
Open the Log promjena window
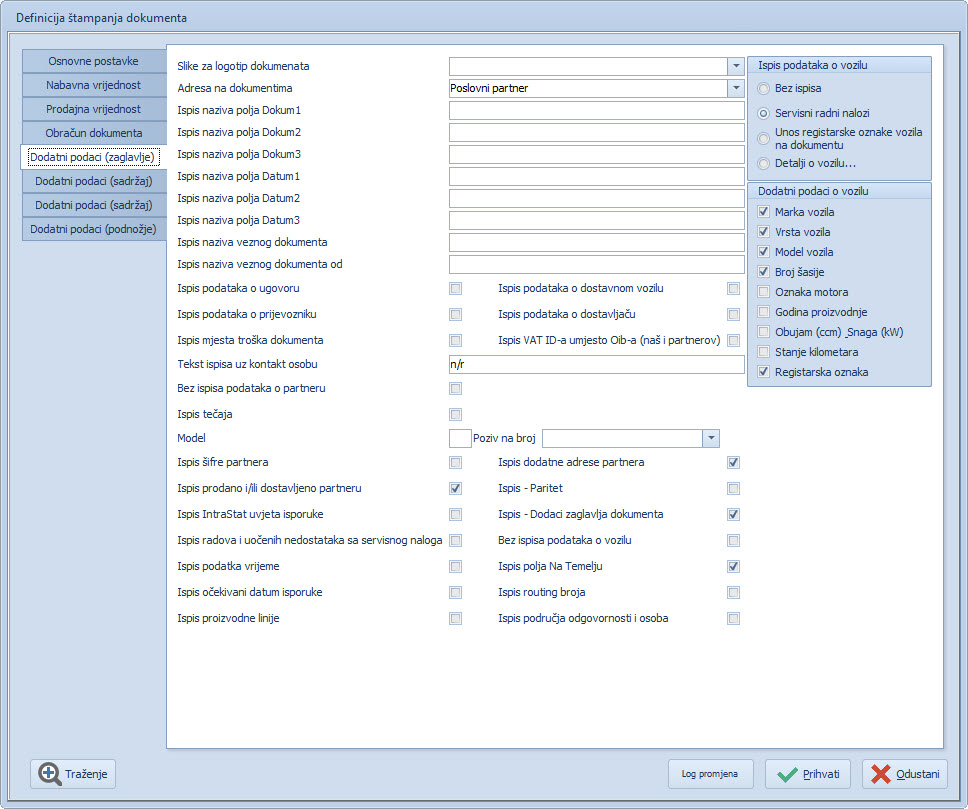(710, 774)
